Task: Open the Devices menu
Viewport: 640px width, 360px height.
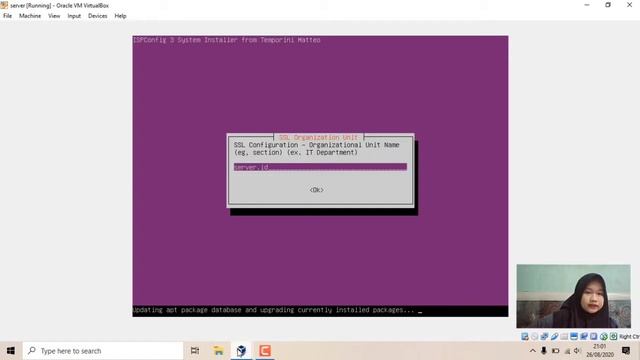Action: (x=98, y=16)
